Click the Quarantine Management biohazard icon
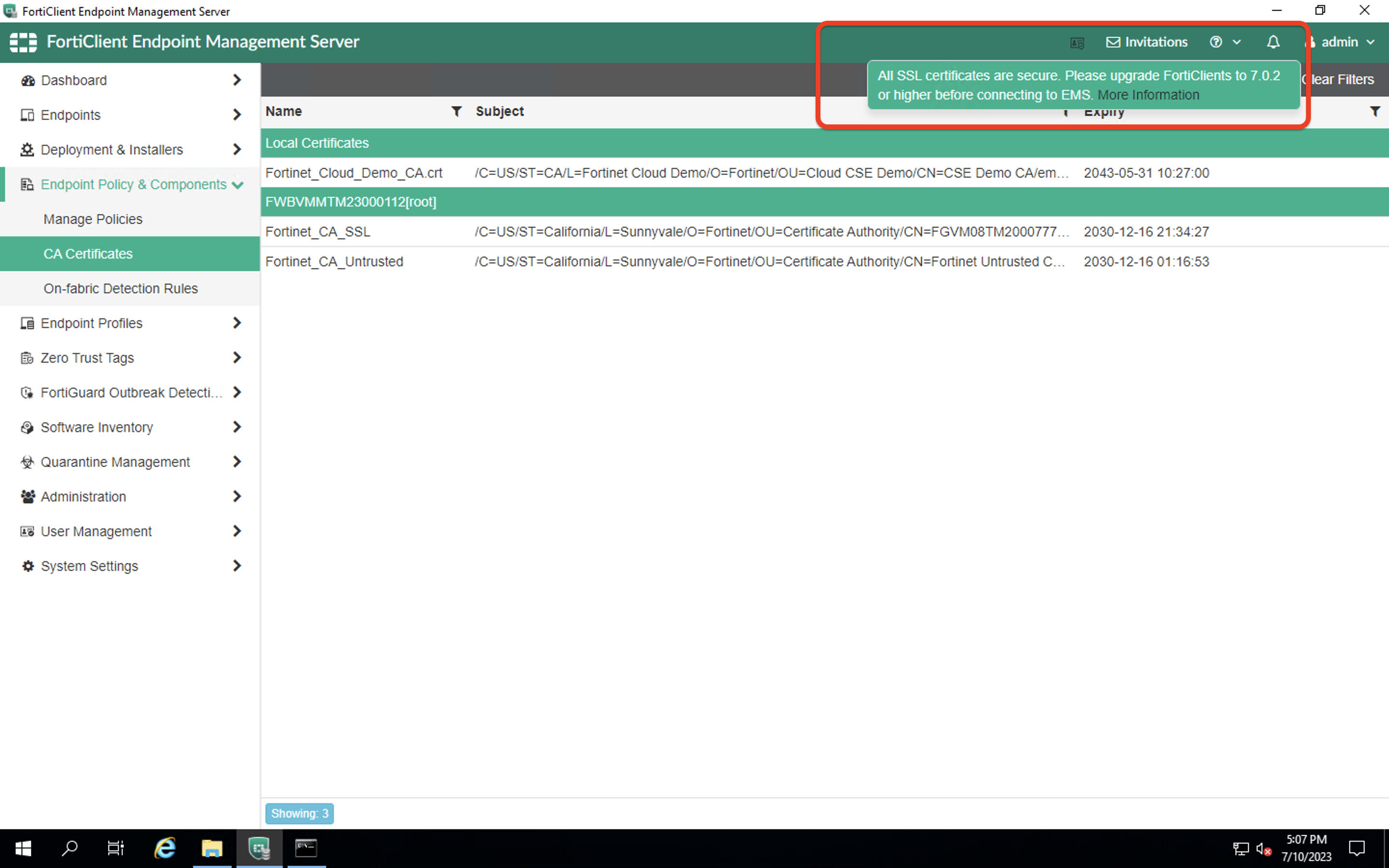This screenshot has height=868, width=1389. [27, 462]
